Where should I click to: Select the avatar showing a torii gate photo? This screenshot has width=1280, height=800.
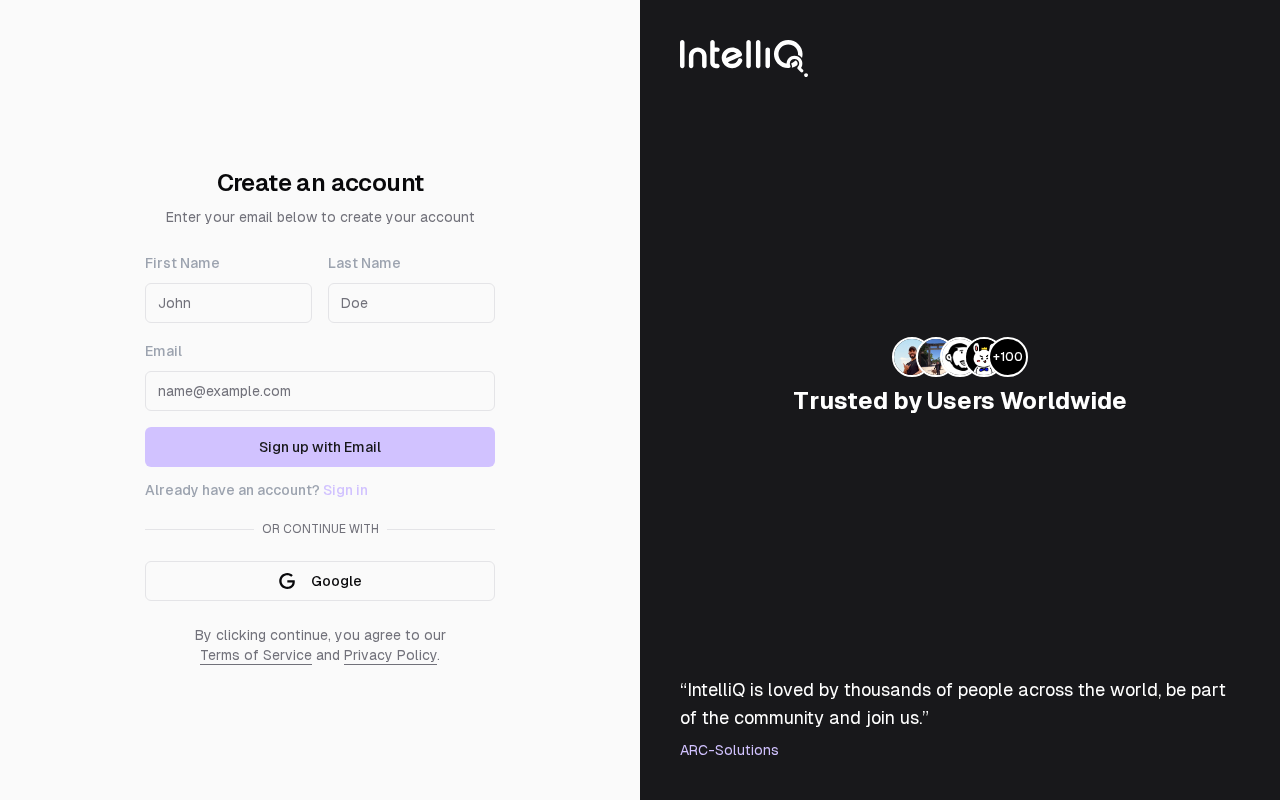point(933,357)
